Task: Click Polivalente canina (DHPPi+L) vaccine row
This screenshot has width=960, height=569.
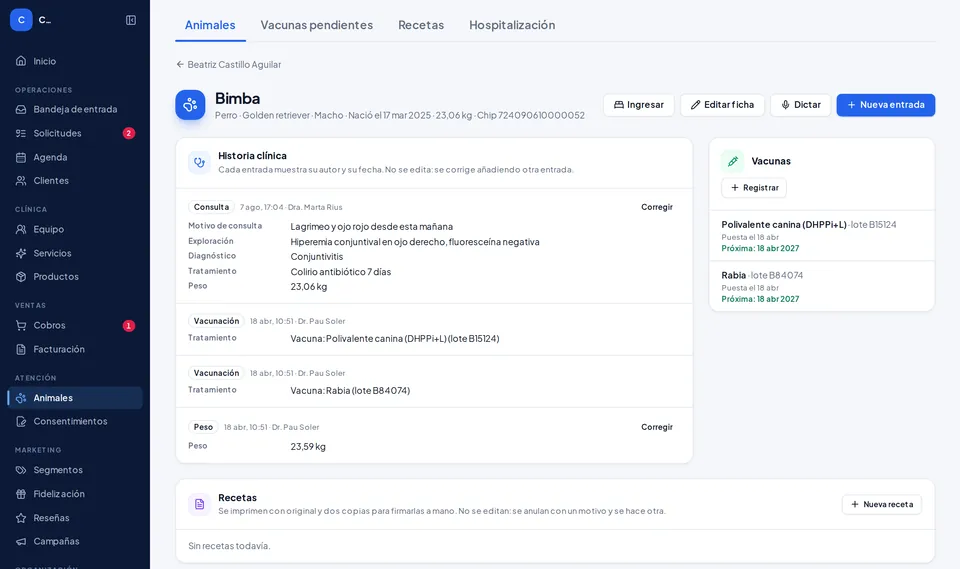Action: pyautogui.click(x=822, y=236)
